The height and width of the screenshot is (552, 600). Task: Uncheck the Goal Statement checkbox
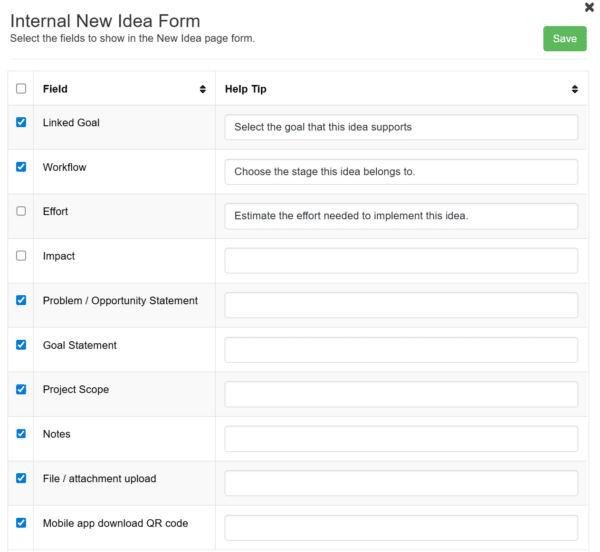click(x=21, y=345)
